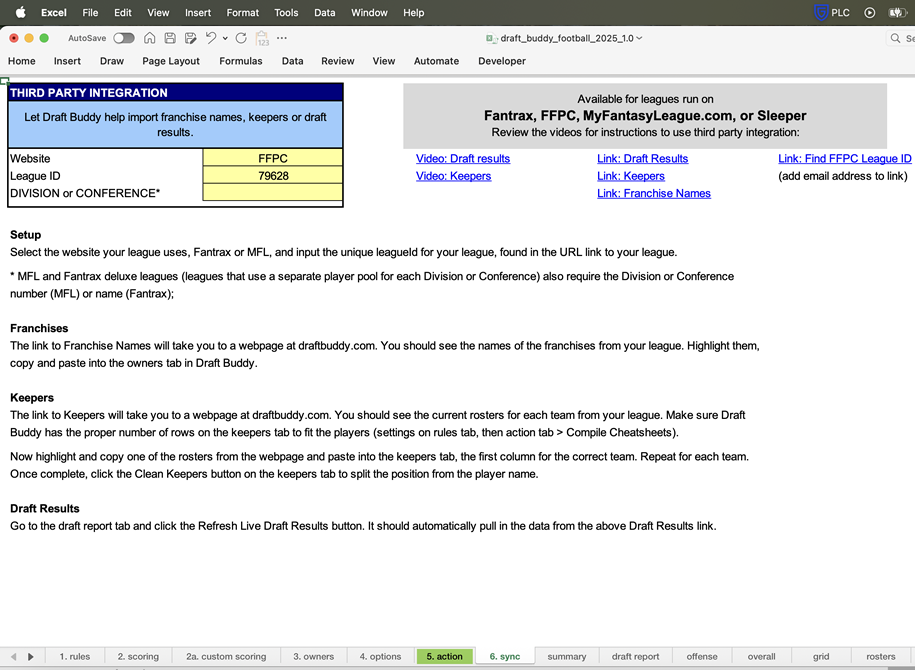Select the League ID cell containing 79628
Image resolution: width=915 pixels, height=670 pixels.
(x=273, y=176)
